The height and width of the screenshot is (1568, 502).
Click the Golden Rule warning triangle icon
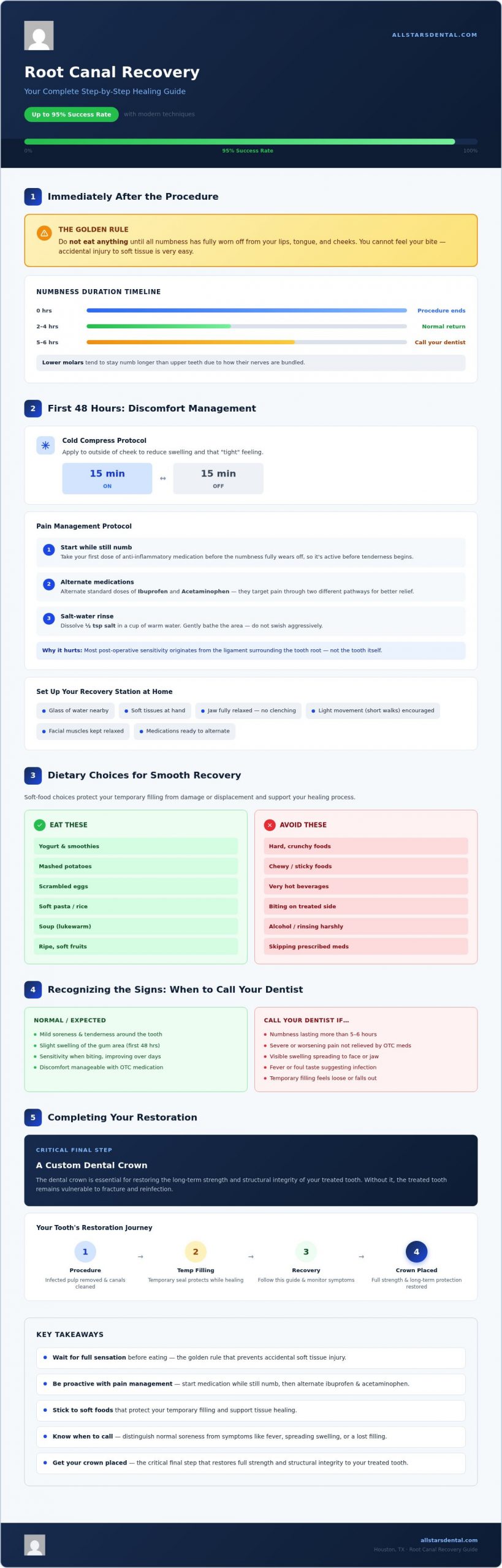pyautogui.click(x=44, y=233)
